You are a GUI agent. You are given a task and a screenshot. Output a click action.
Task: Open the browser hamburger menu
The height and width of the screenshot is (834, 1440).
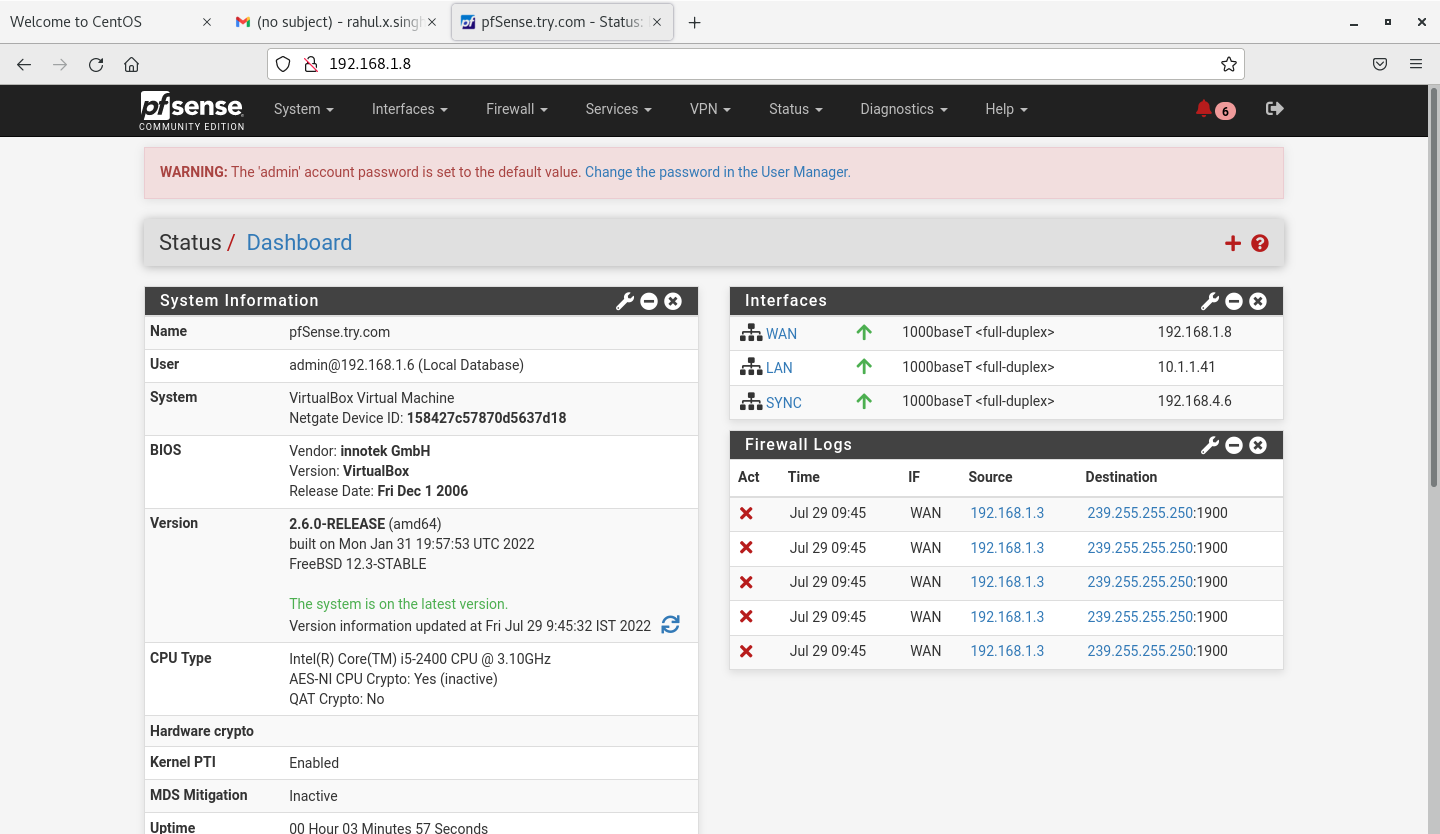pyautogui.click(x=1416, y=64)
